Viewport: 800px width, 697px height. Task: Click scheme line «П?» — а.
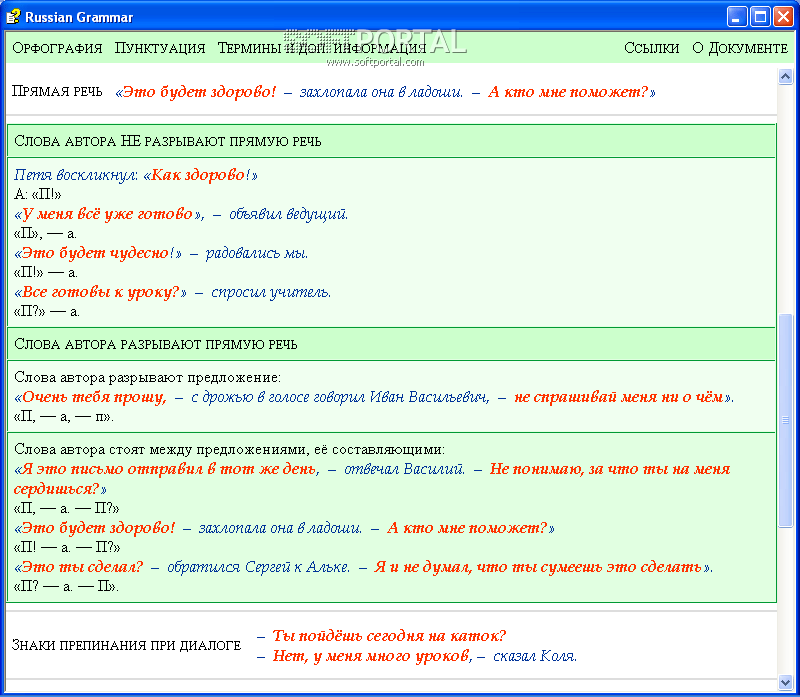pos(46,311)
